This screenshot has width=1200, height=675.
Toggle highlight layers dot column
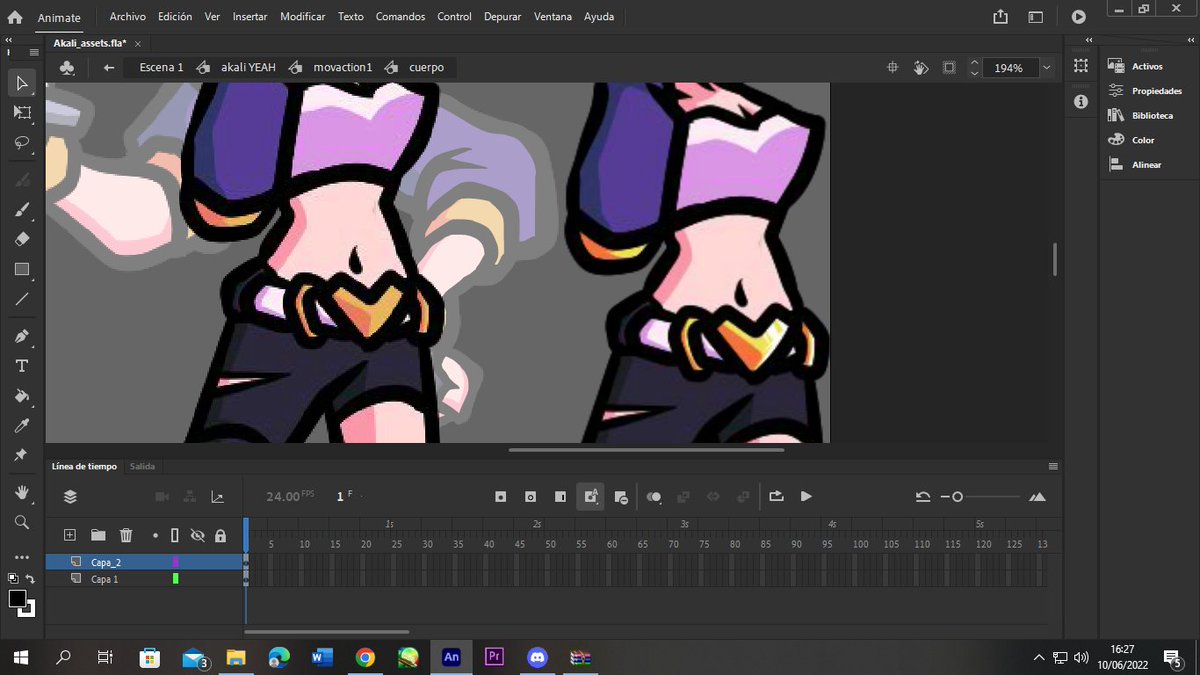pos(155,536)
